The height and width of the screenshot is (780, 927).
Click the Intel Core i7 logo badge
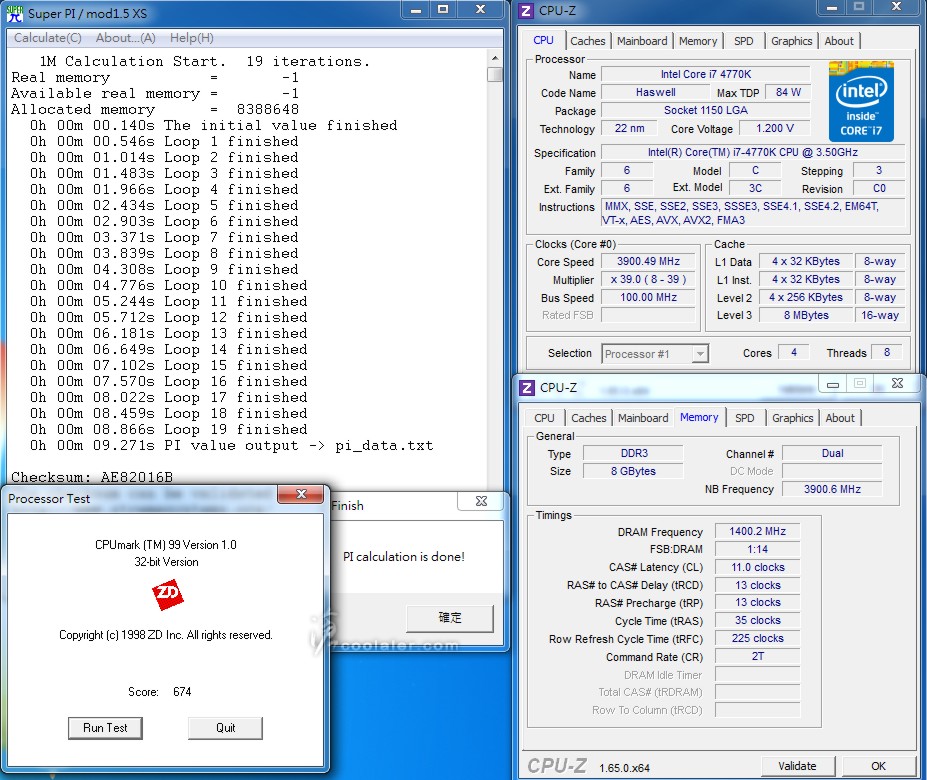861,101
